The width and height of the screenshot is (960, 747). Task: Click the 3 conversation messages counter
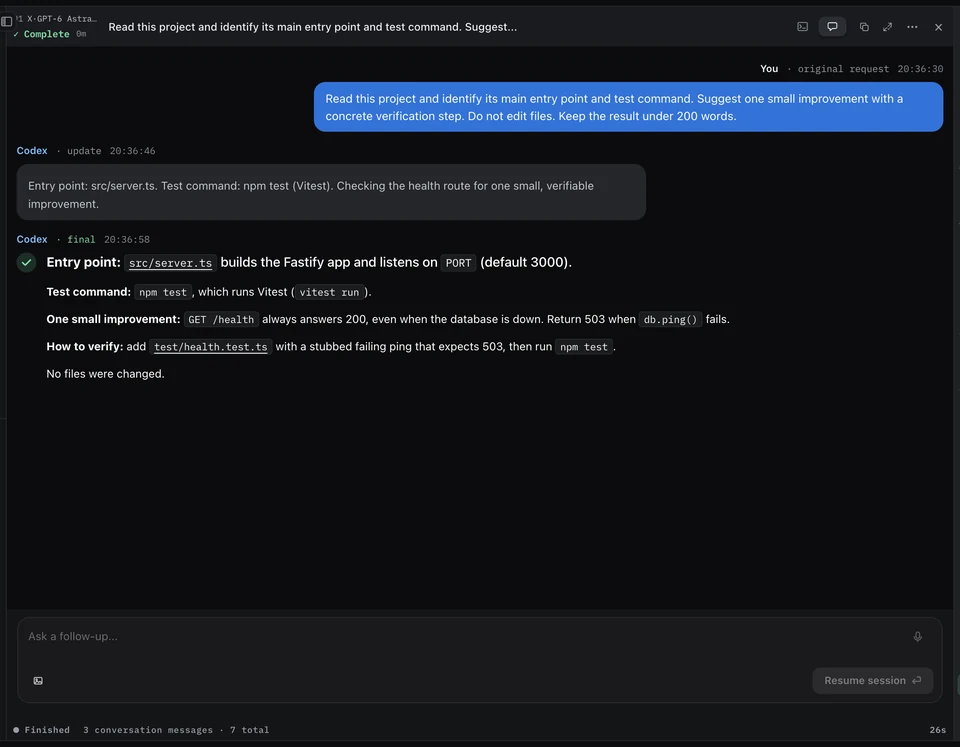point(148,730)
